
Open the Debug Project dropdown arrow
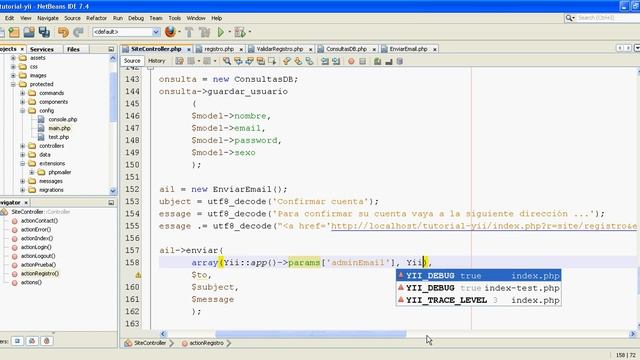pyautogui.click(x=249, y=32)
